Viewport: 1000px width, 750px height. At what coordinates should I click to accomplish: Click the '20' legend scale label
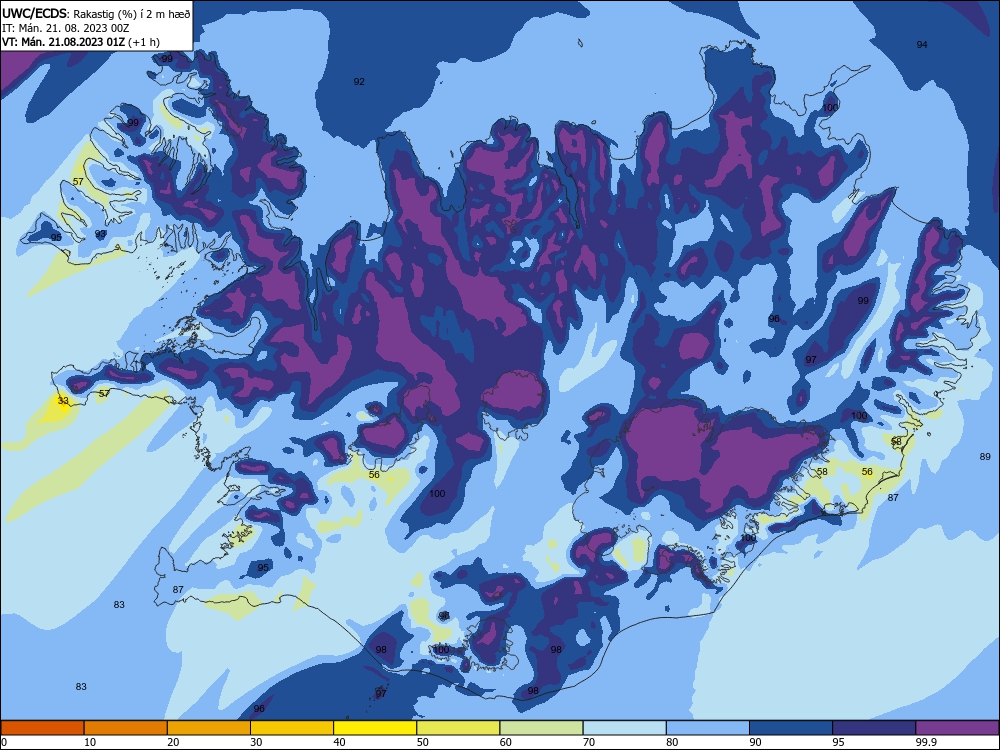pyautogui.click(x=173, y=742)
